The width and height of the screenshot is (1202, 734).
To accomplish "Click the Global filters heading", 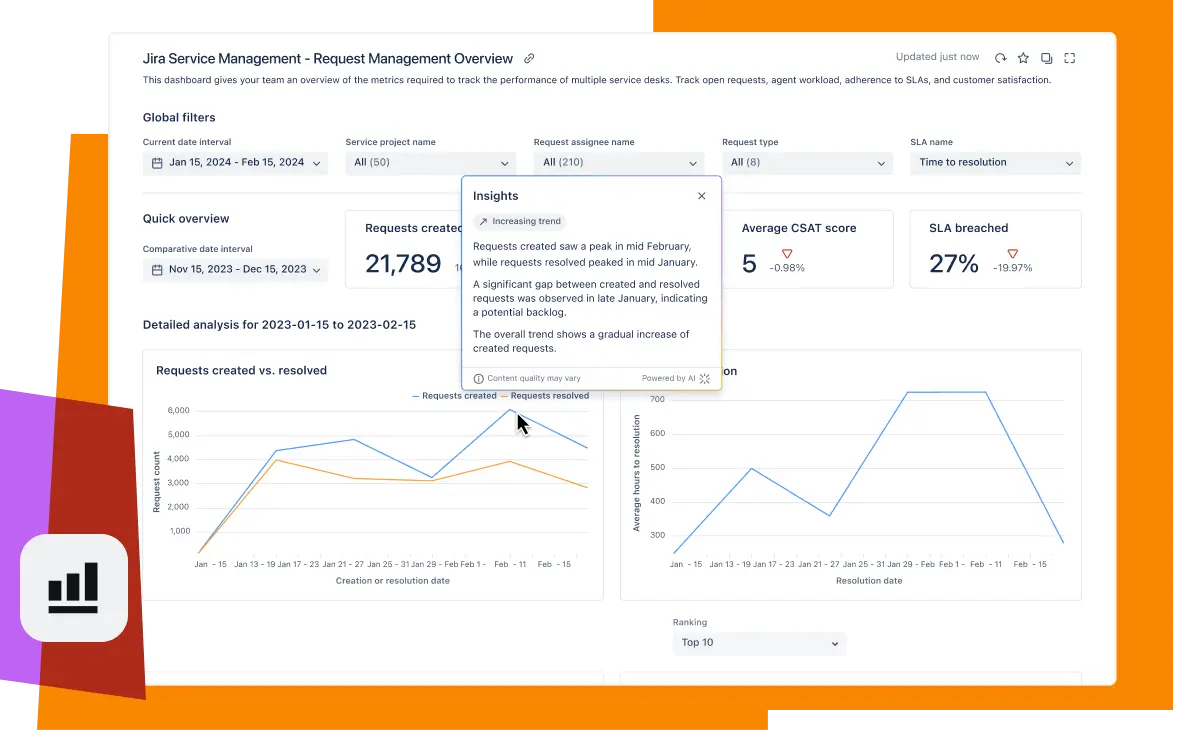I will (x=179, y=118).
